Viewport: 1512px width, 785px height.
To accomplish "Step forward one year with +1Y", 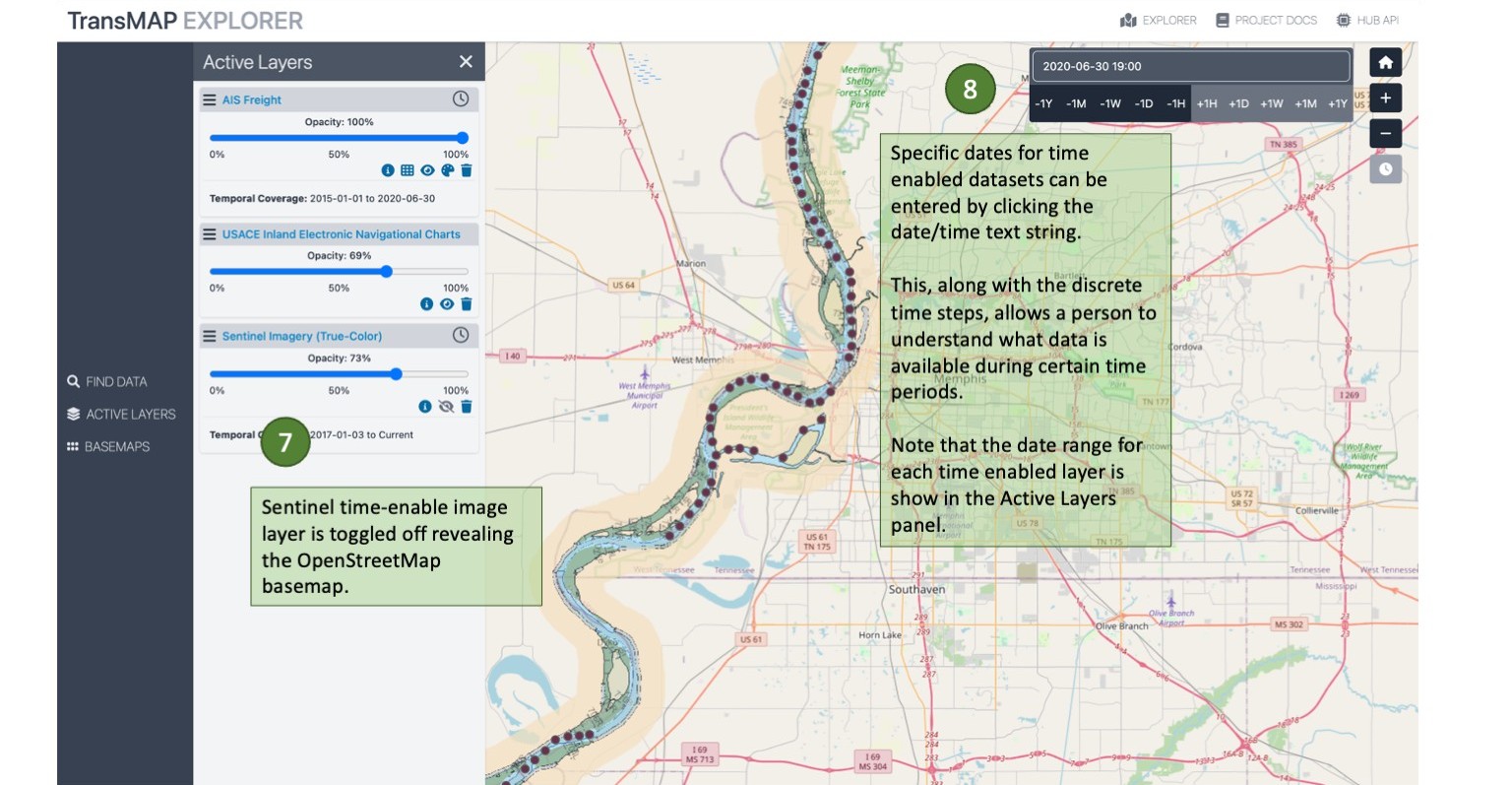I will point(1338,103).
